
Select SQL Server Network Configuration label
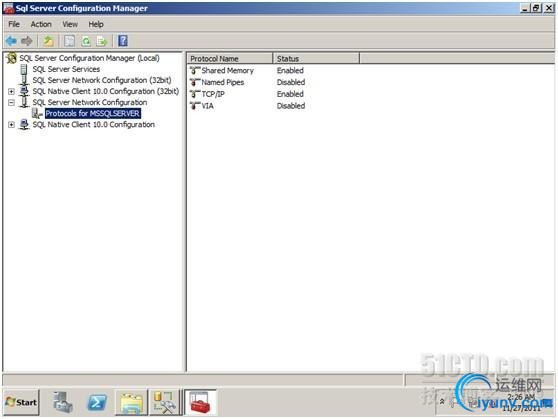pos(90,102)
